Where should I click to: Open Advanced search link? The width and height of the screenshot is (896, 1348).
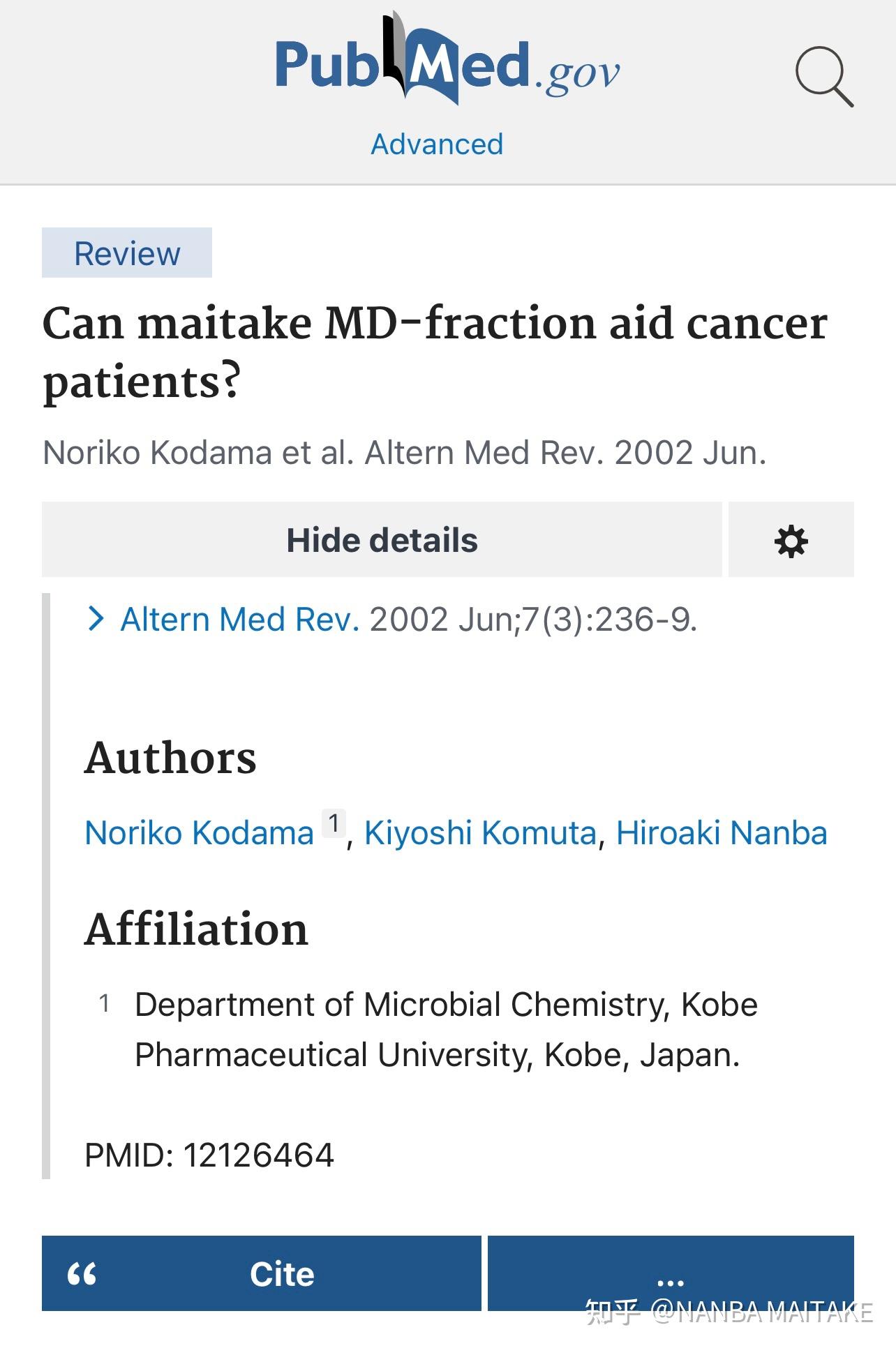click(x=437, y=144)
